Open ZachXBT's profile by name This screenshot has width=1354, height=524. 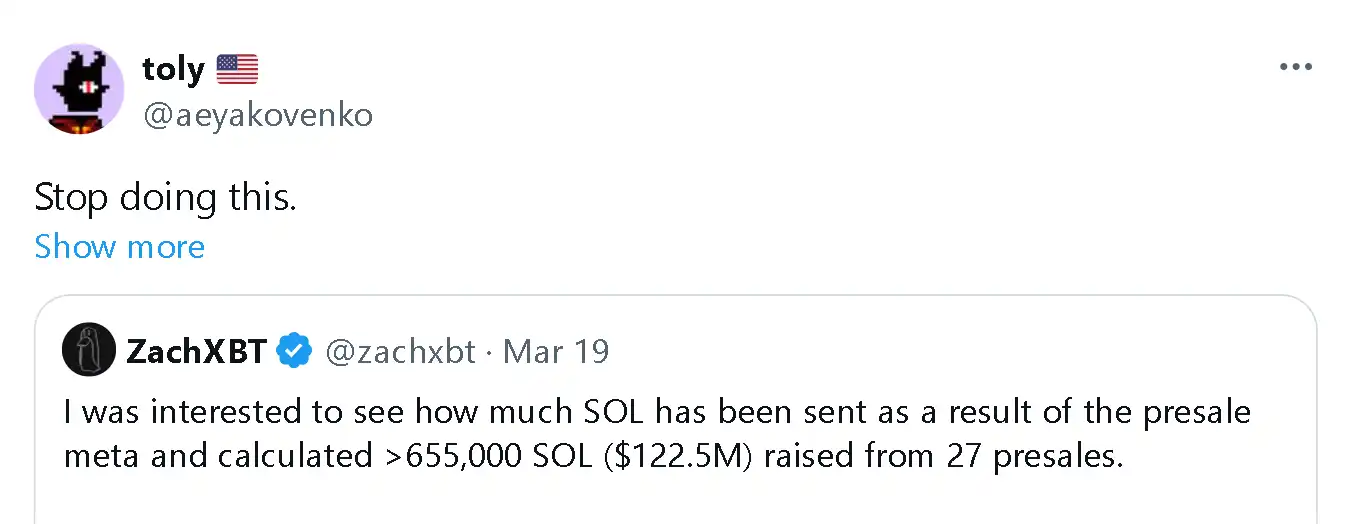pos(196,352)
